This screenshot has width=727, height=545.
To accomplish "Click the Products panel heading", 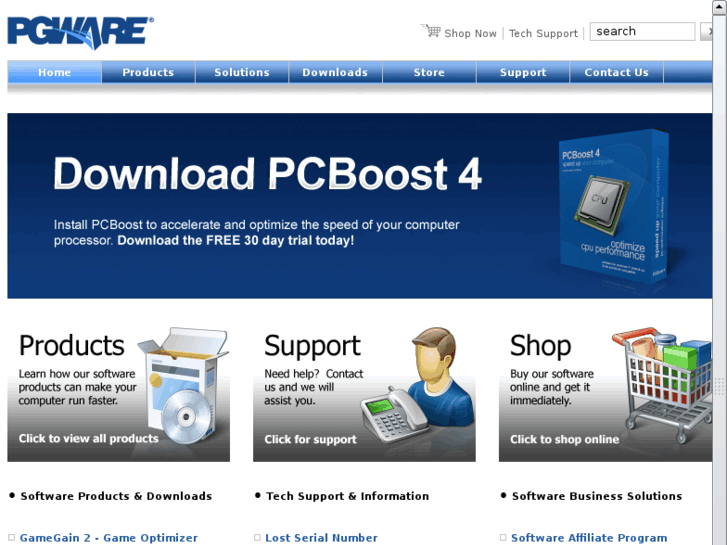I will pos(71,346).
